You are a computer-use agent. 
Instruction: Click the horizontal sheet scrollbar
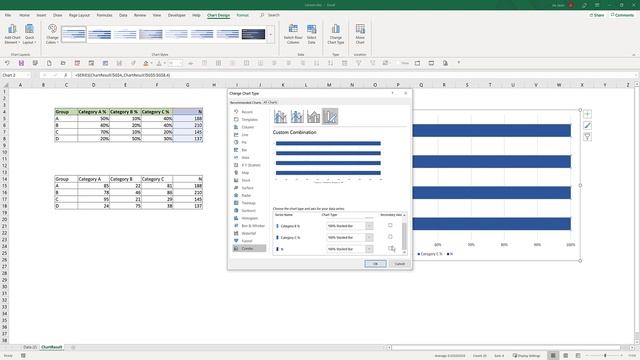point(507,347)
